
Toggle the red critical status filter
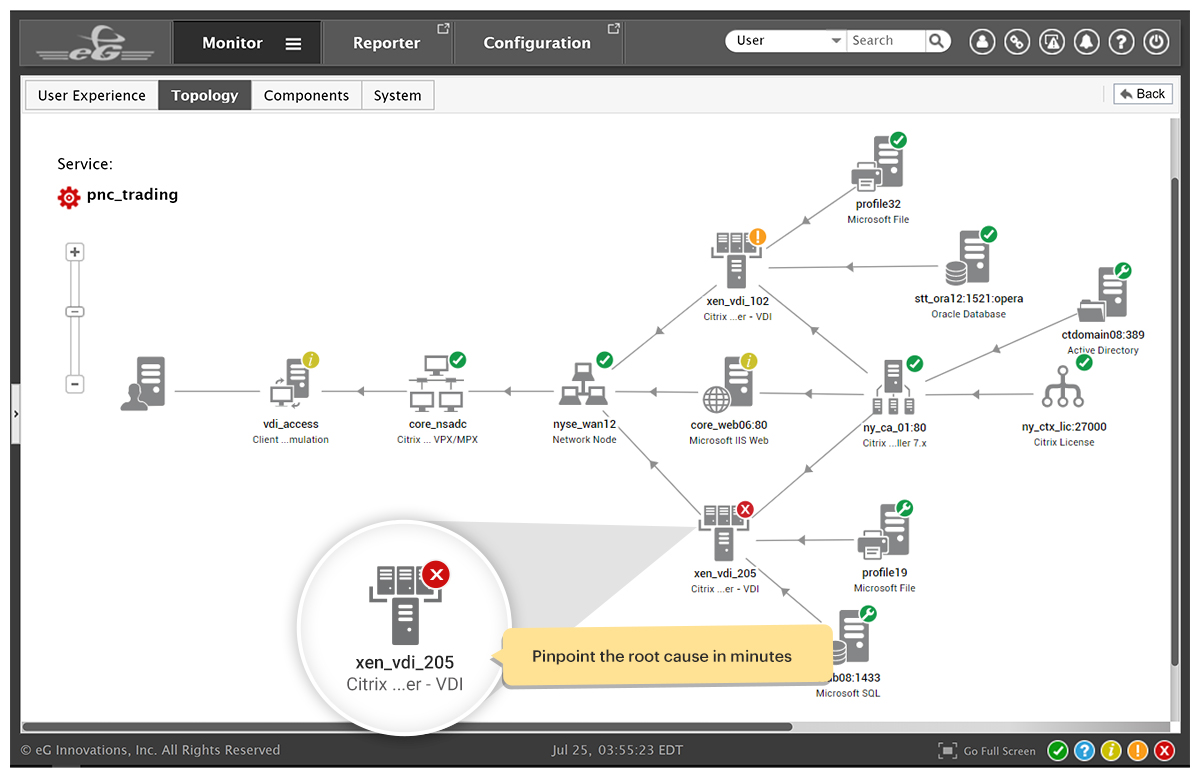(x=1164, y=750)
